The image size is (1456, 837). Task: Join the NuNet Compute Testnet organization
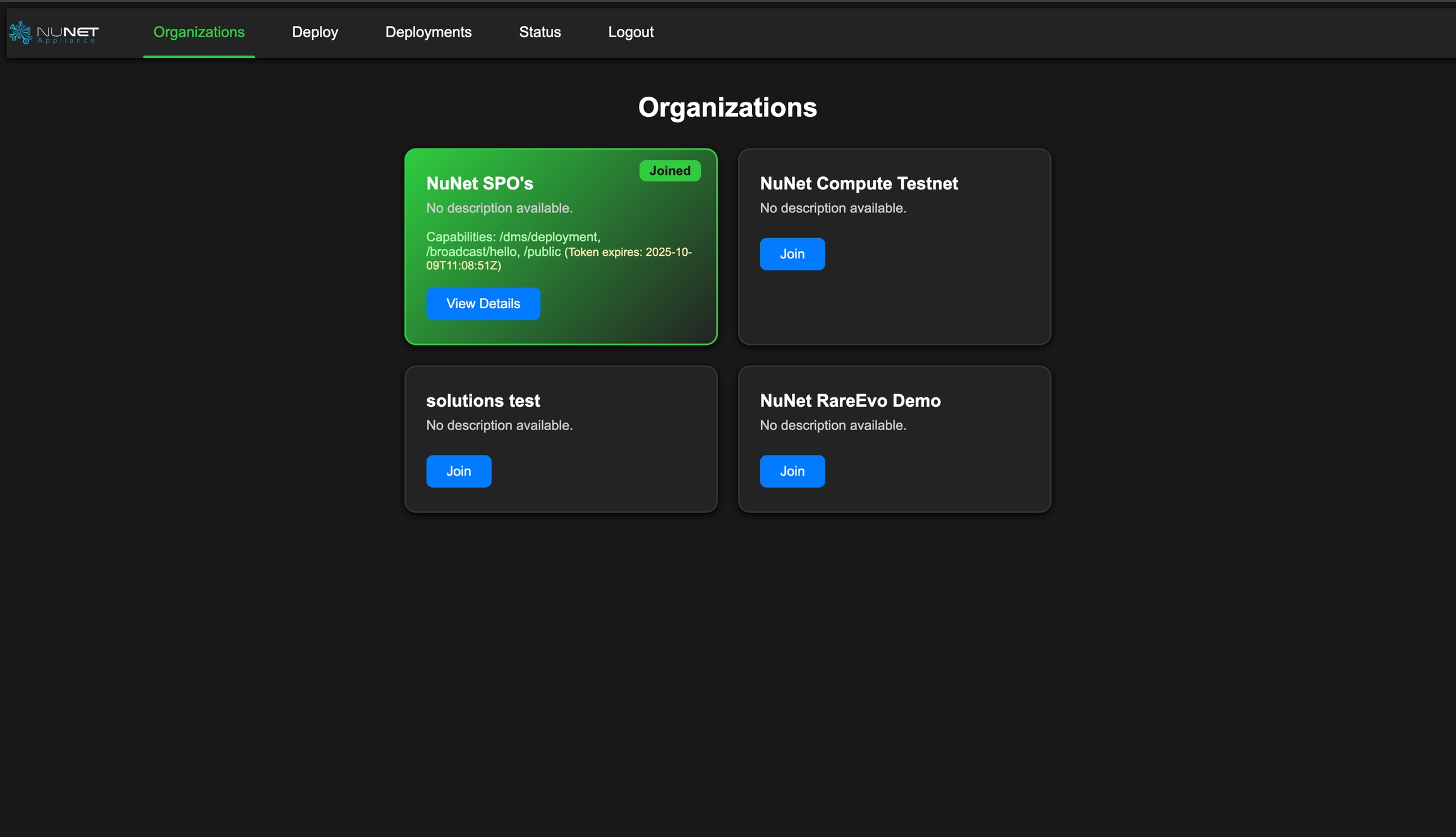tap(792, 254)
